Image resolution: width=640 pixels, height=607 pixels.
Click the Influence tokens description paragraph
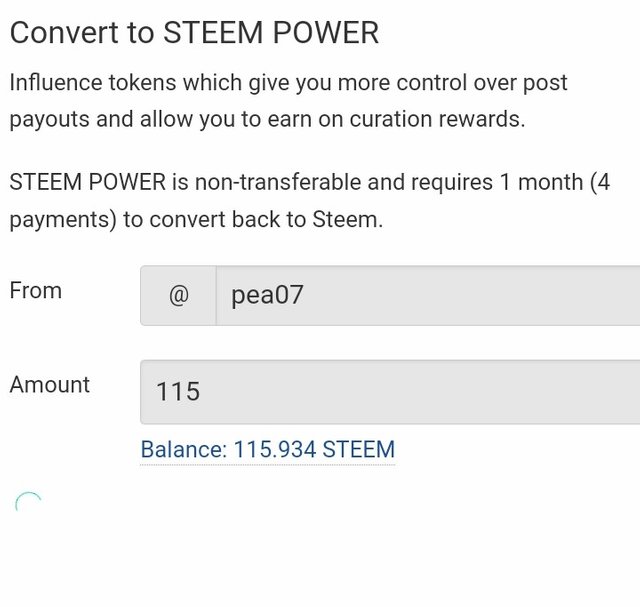pyautogui.click(x=288, y=101)
